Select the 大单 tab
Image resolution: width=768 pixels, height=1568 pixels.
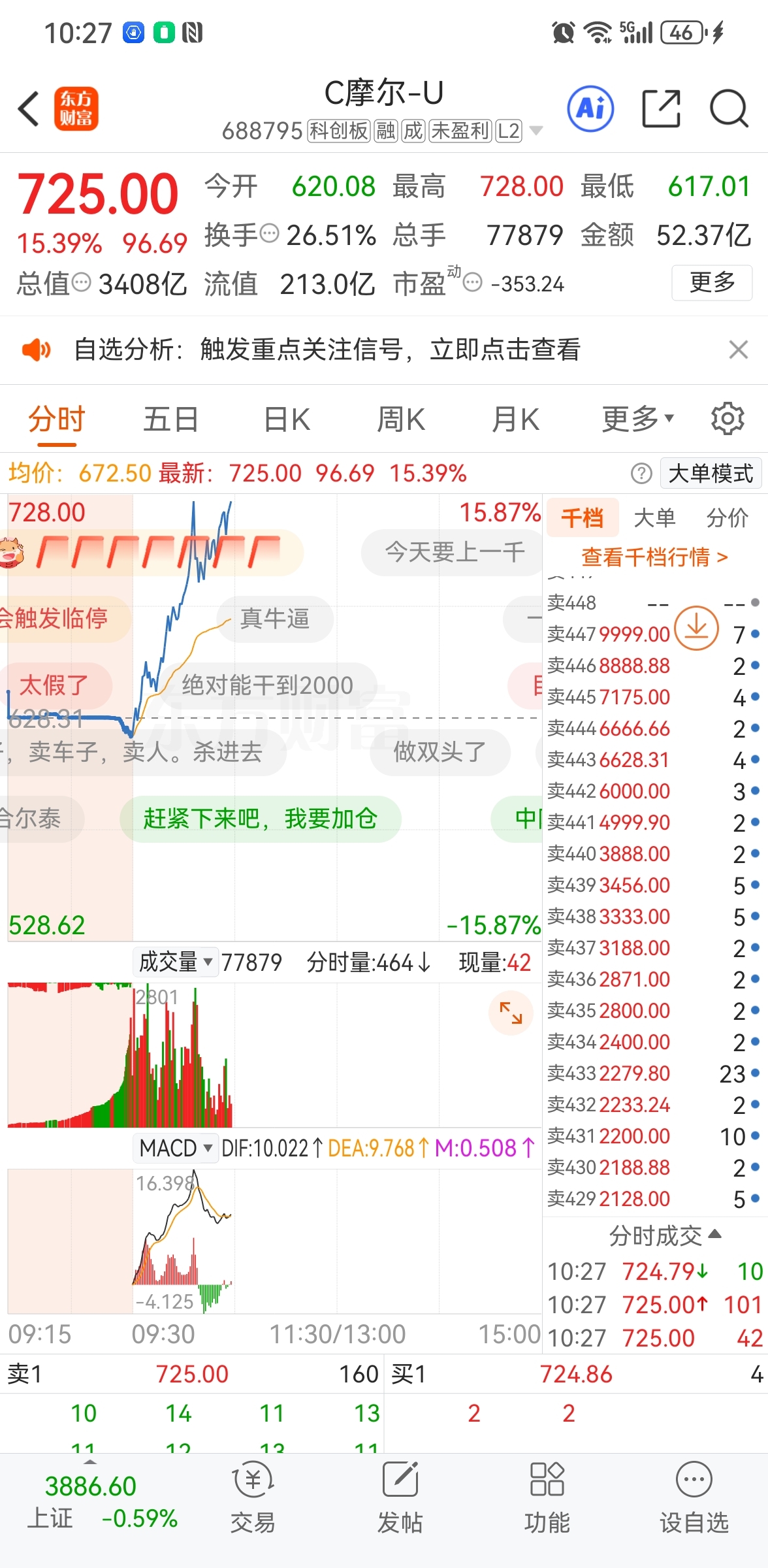(x=654, y=518)
